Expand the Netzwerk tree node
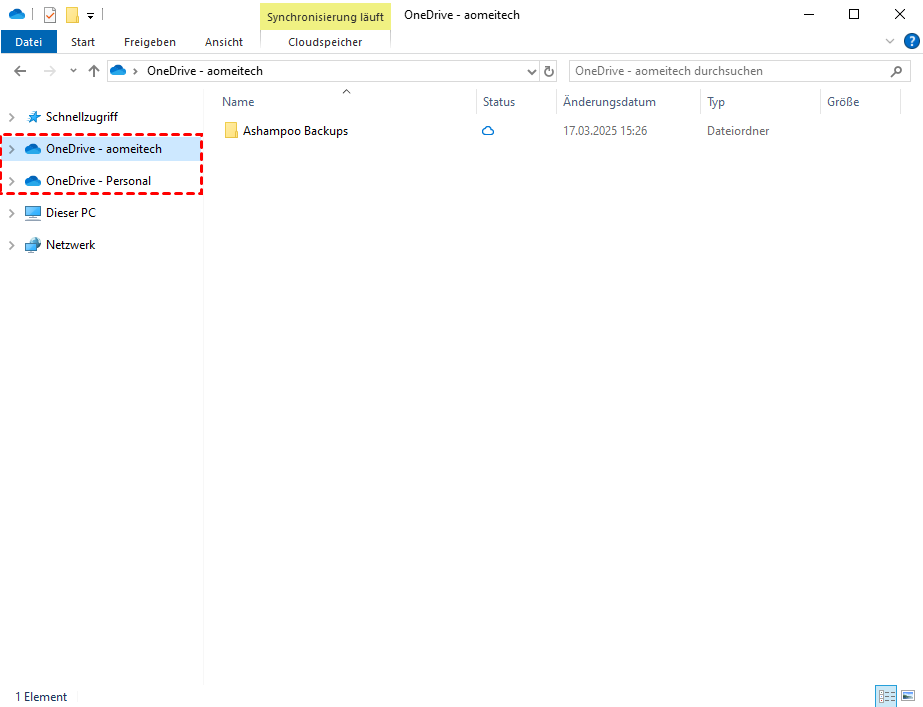This screenshot has height=707, width=923. point(11,245)
